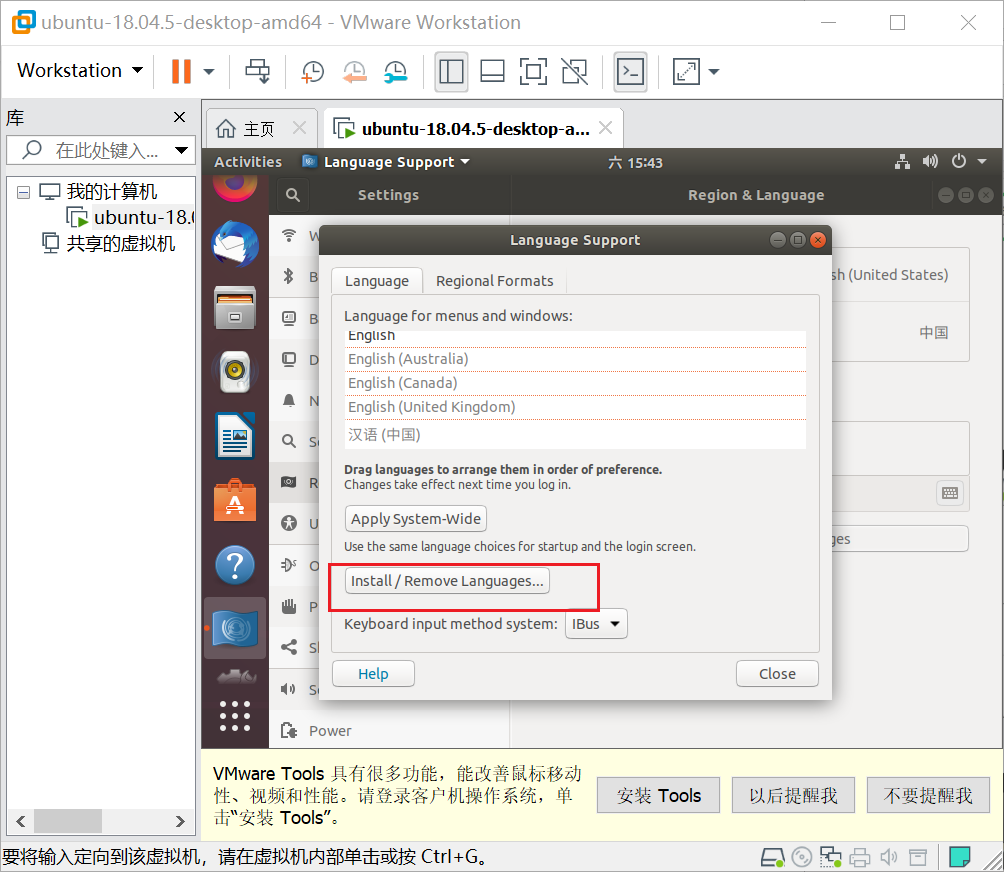
Task: Open the console view toolbar icon
Action: (x=630, y=71)
